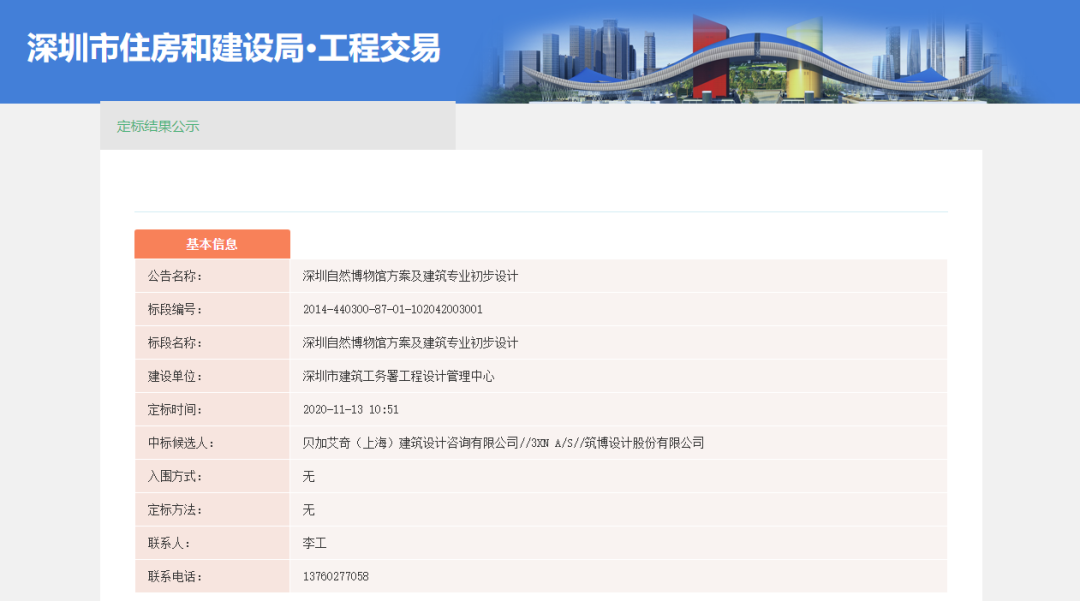The image size is (1080, 601).
Task: Select the 定标方法 label cell
Action: point(175,510)
